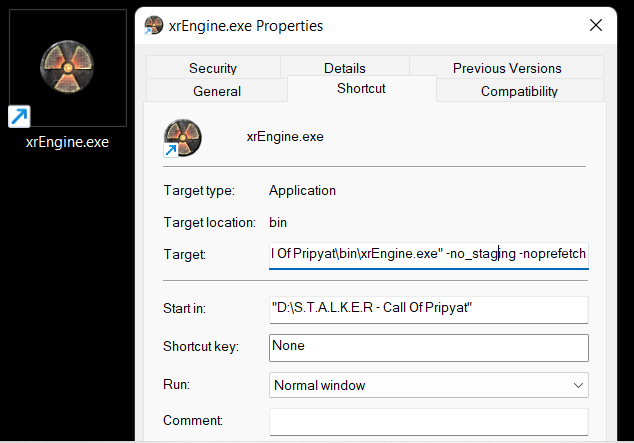Expand the Run combo box arrow
The width and height of the screenshot is (634, 443).
tap(577, 385)
